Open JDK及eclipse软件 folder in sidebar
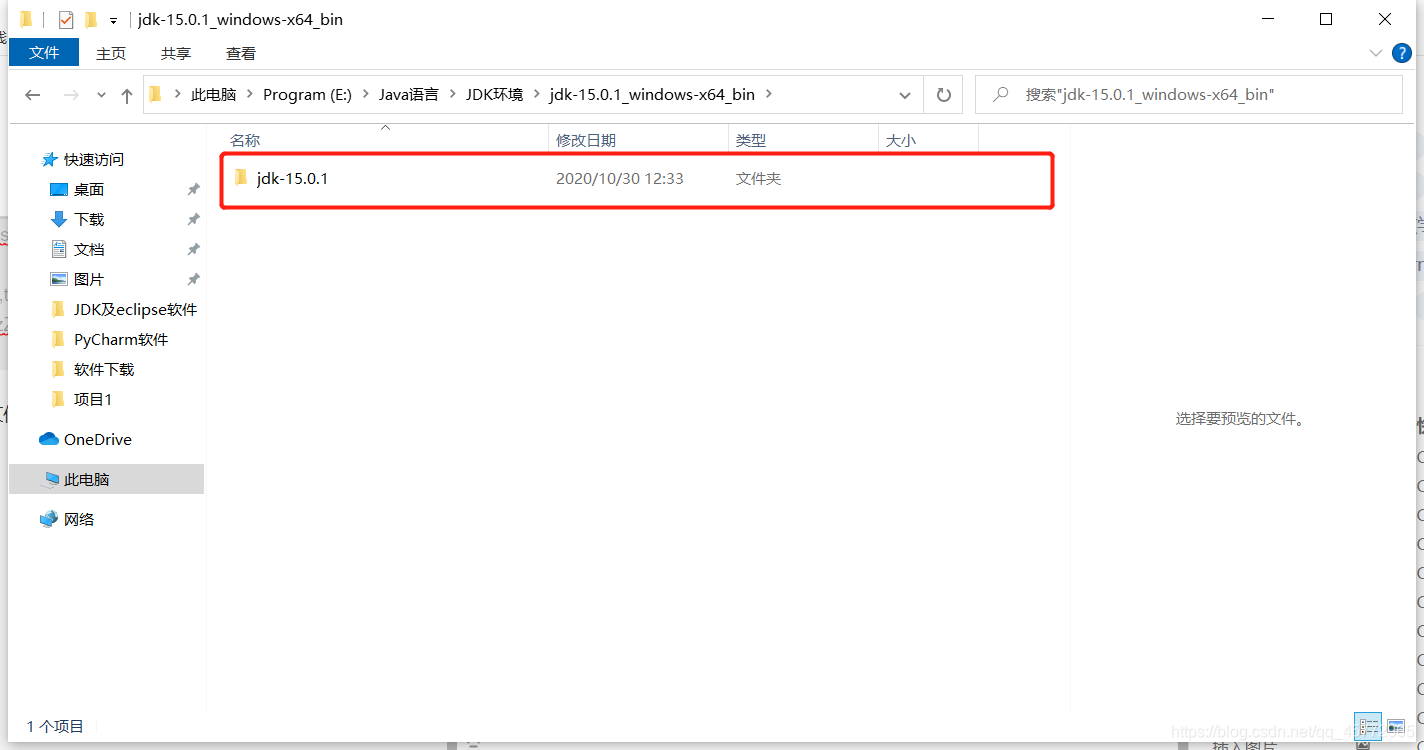Image resolution: width=1424 pixels, height=750 pixels. click(135, 310)
